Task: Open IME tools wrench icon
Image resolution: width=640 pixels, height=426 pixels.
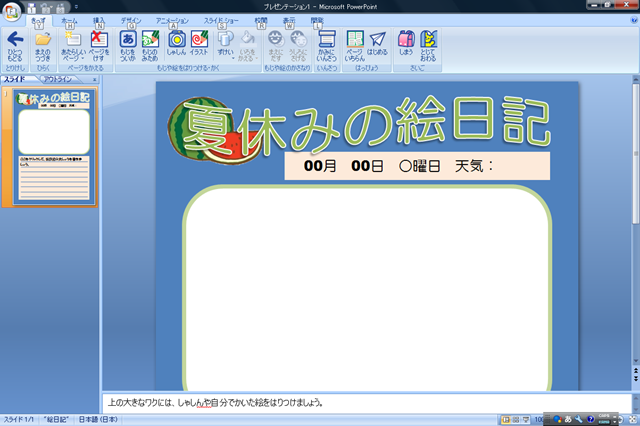Action: 579,419
